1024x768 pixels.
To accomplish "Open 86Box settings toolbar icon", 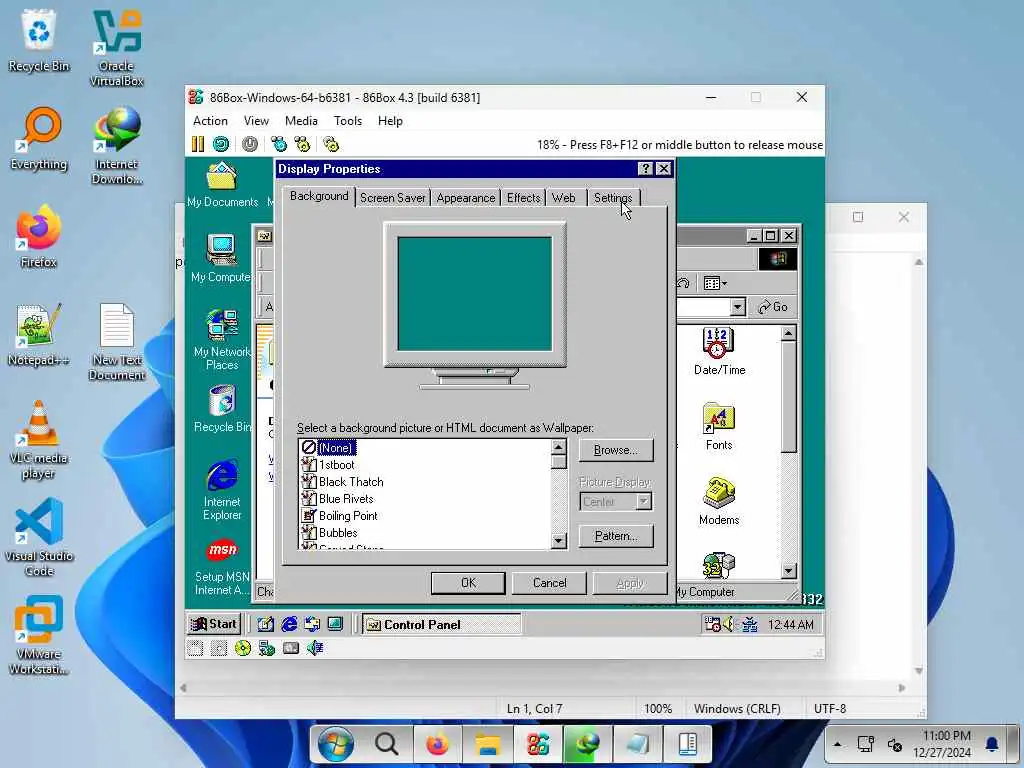I will 331,144.
